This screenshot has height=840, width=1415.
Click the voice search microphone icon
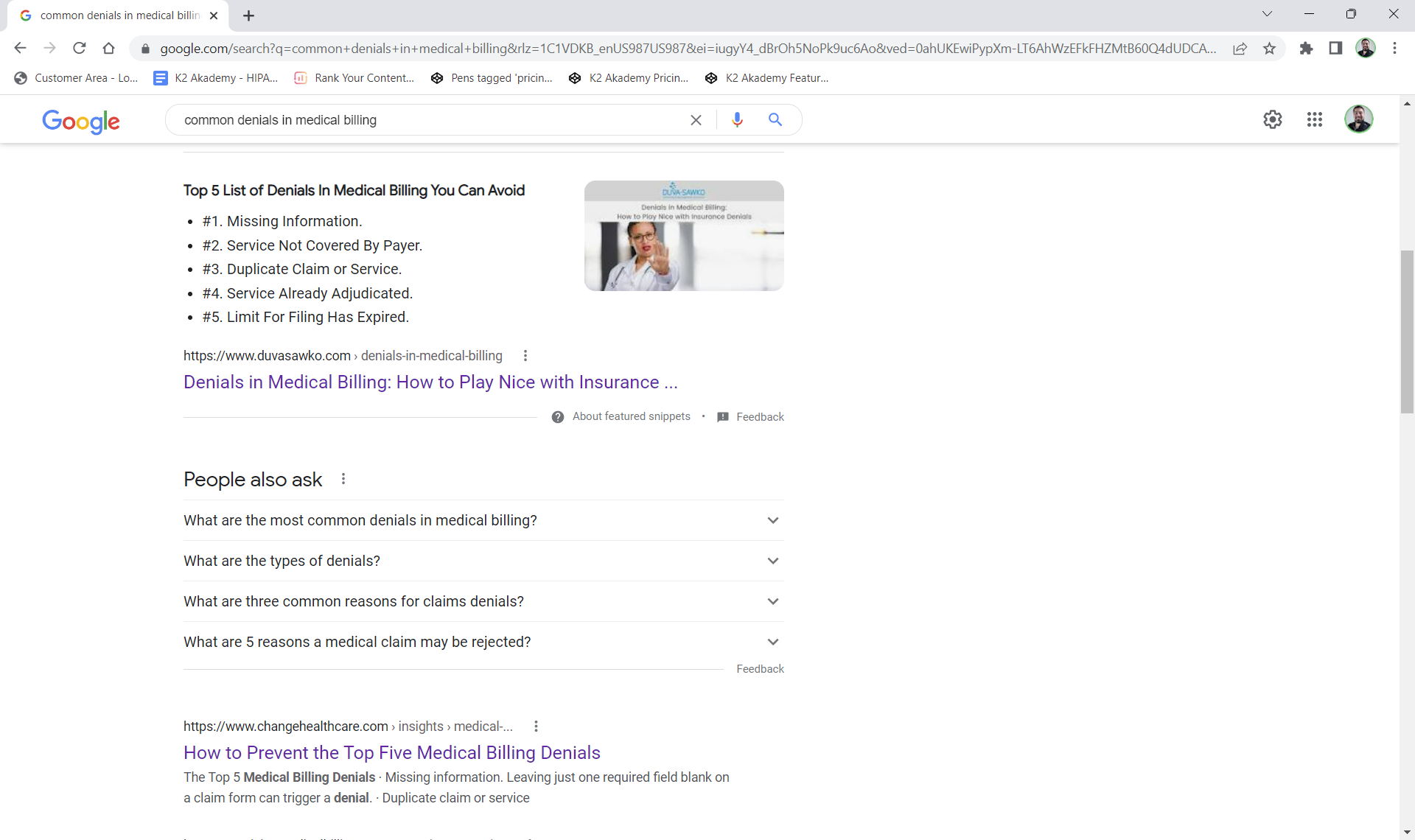[737, 119]
